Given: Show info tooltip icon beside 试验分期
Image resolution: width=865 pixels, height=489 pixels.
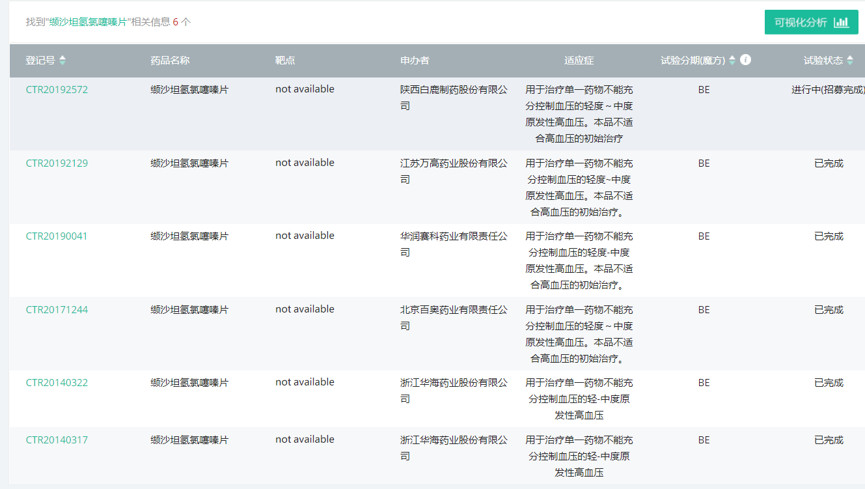Looking at the screenshot, I should coord(745,60).
